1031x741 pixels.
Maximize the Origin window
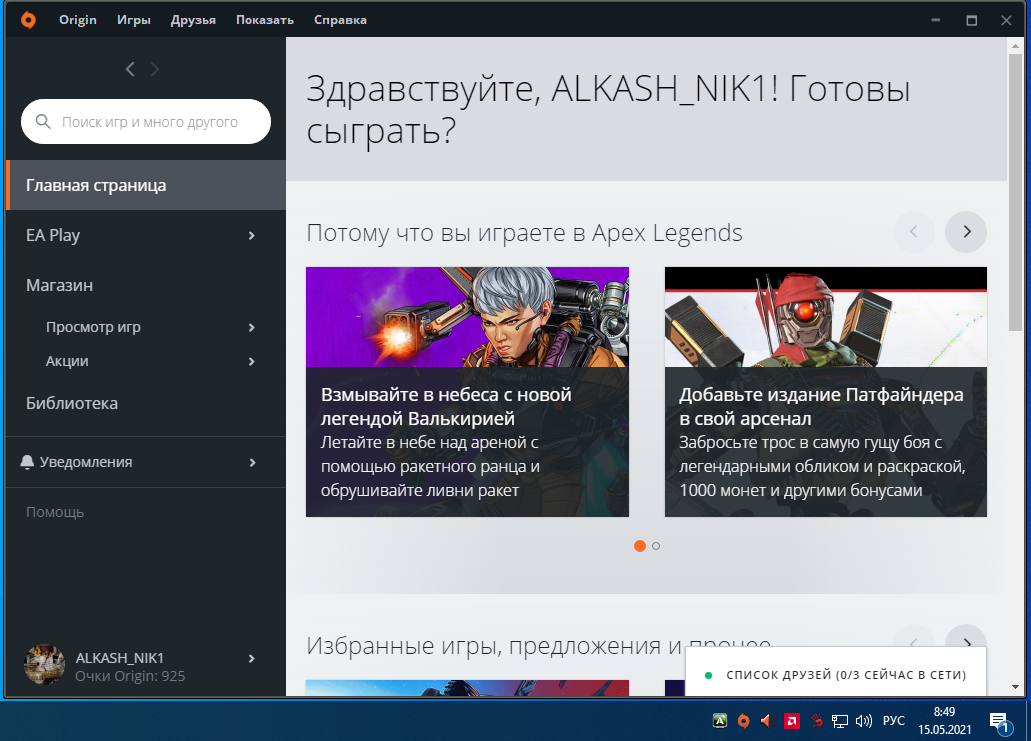pos(971,20)
